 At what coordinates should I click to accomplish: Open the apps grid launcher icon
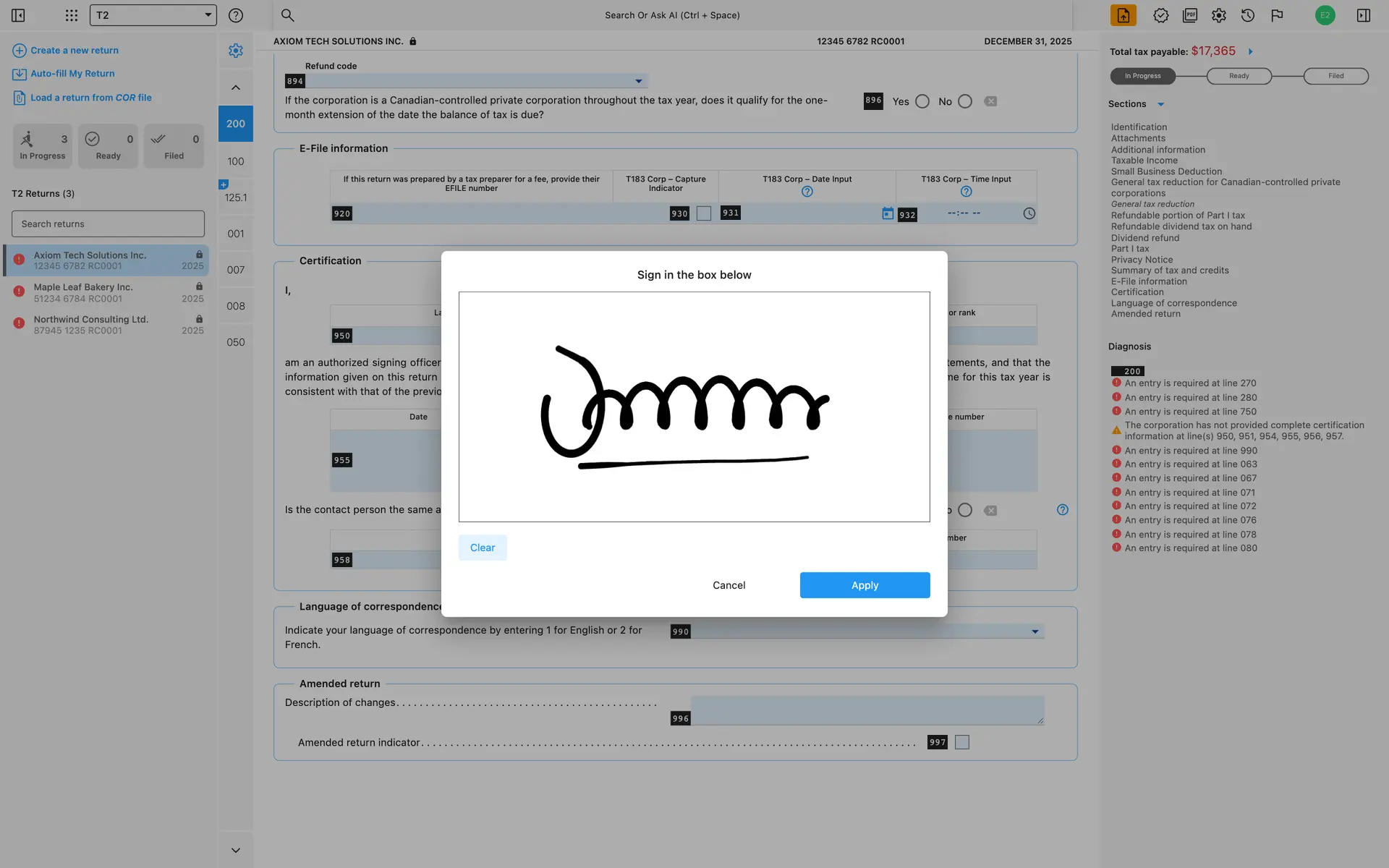(71, 15)
